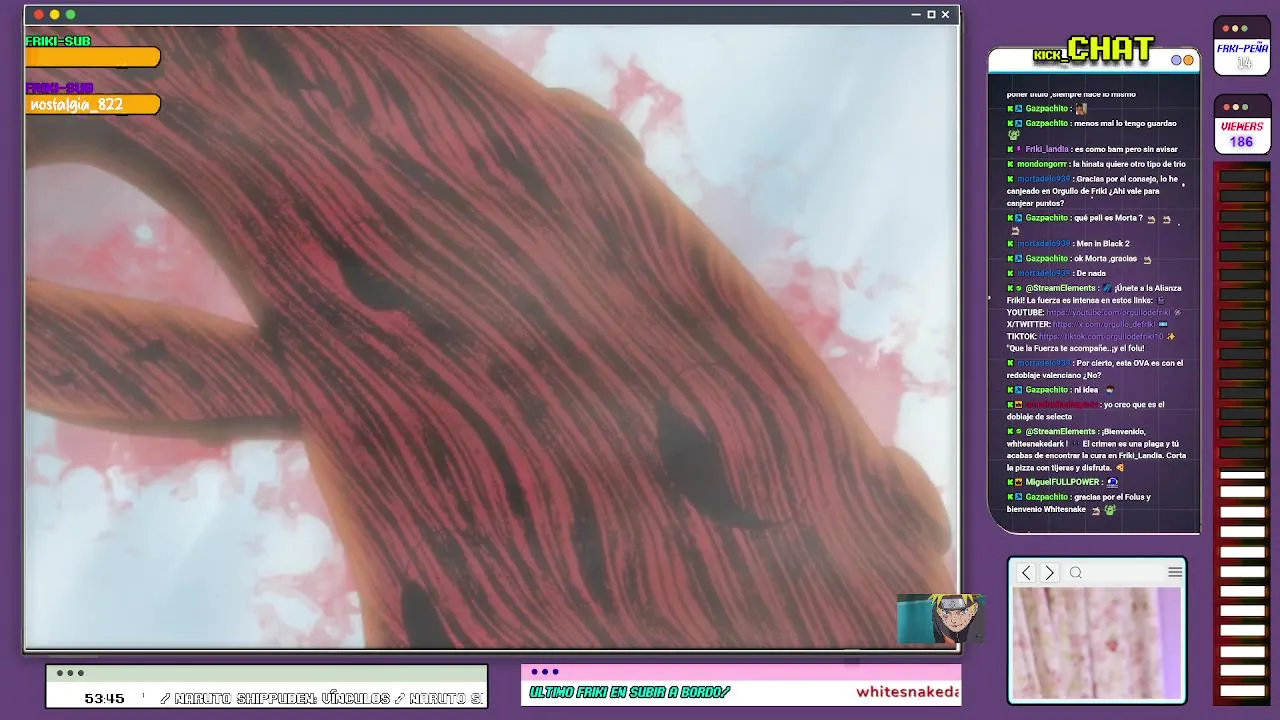Click the forward arrow in the mini browser widget
This screenshot has height=720, width=1280.
click(x=1049, y=573)
